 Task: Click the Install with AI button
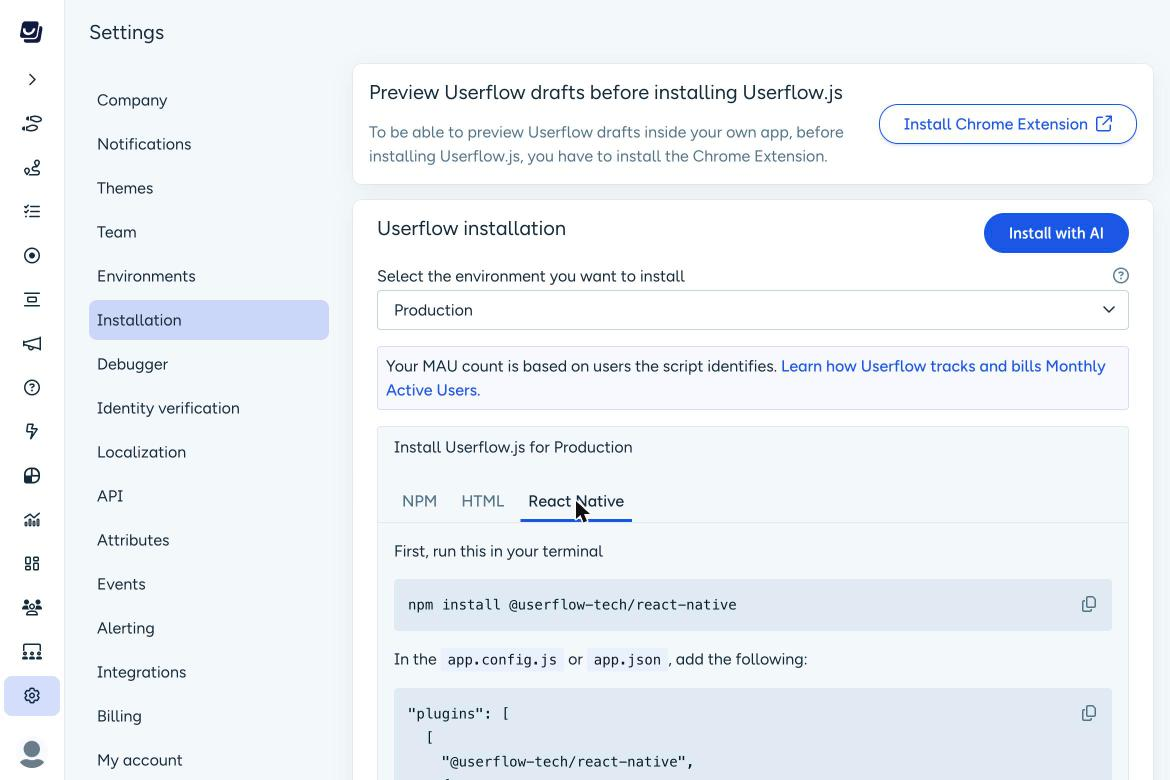point(1056,233)
